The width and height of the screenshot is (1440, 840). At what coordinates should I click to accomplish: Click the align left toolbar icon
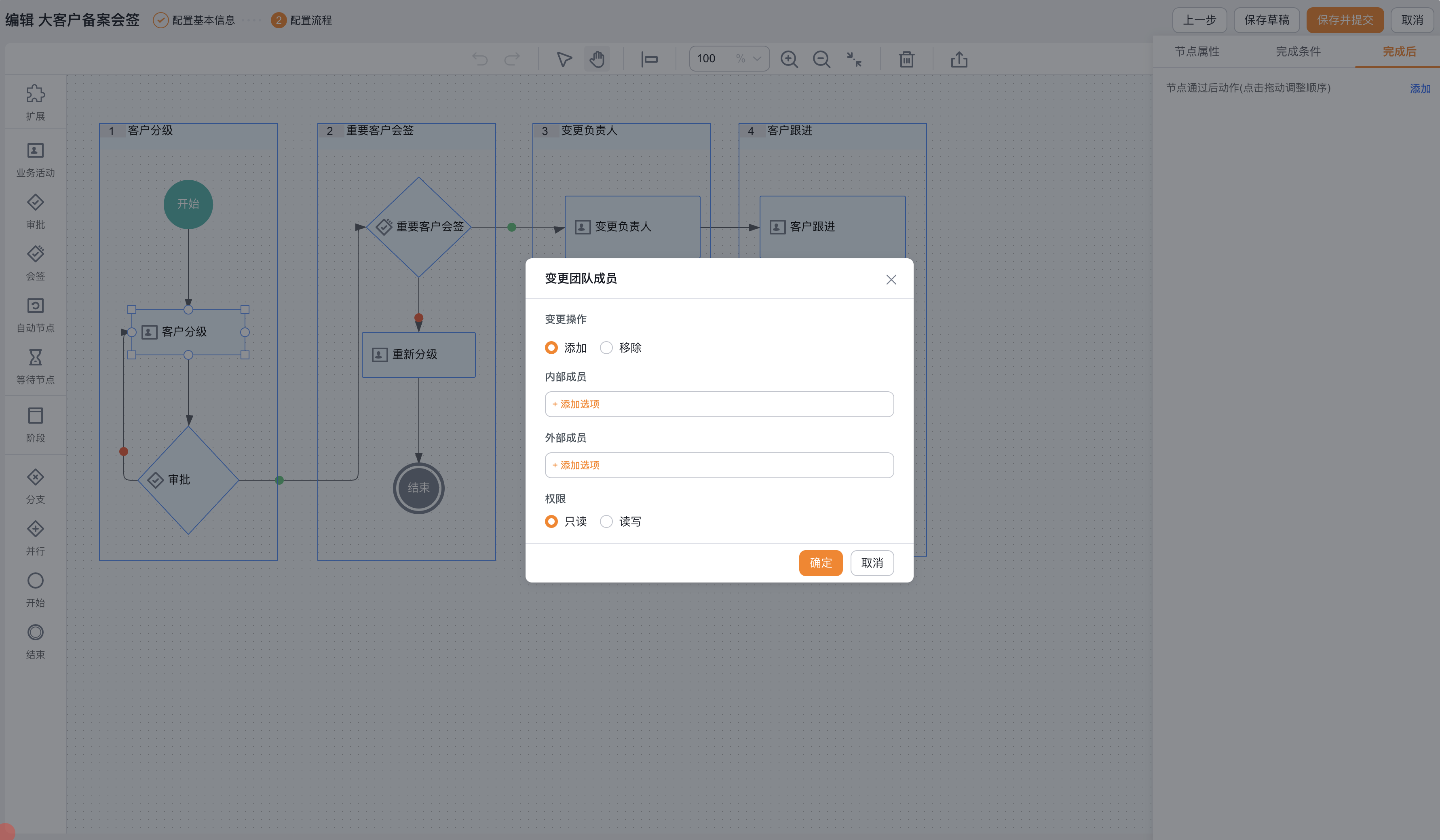coord(649,59)
